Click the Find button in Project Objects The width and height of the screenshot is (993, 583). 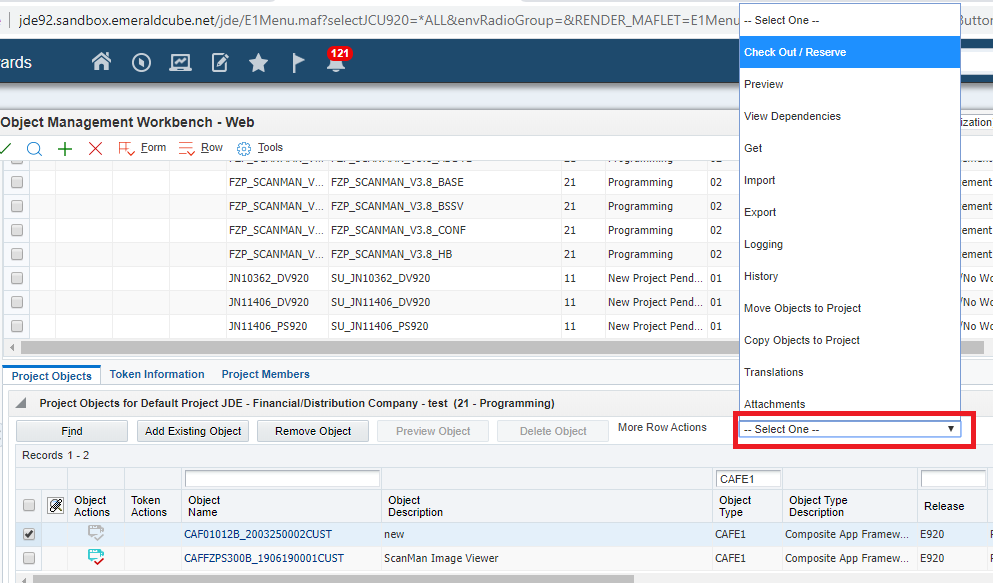coord(72,431)
